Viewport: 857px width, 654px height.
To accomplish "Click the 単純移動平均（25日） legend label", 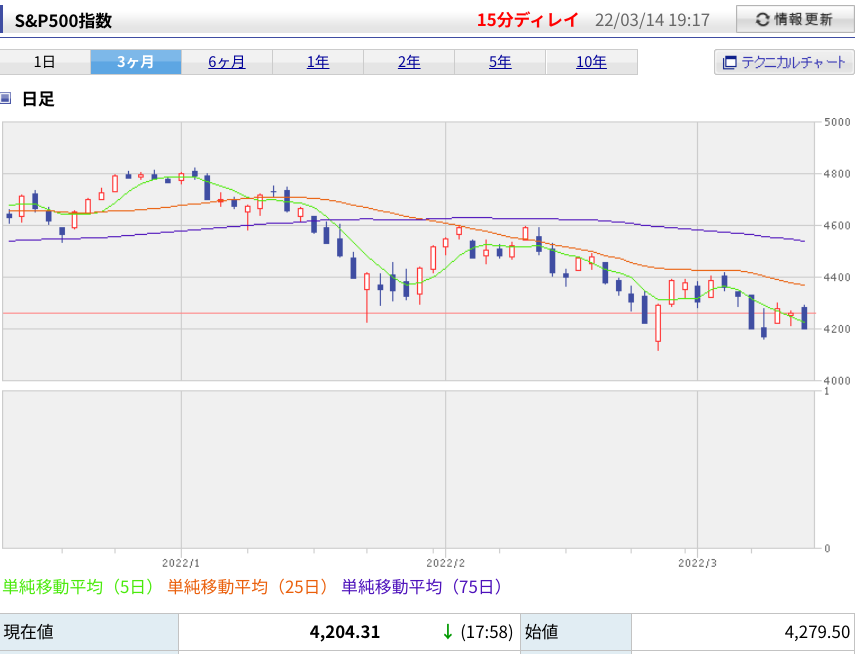I will coord(248,587).
